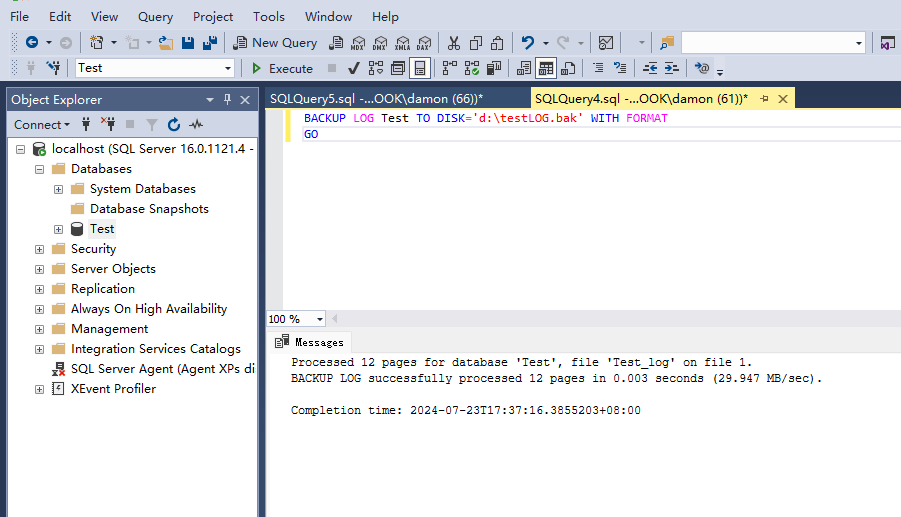The image size is (901, 517).
Task: Collapse the Databases folder
Action: click(x=39, y=169)
